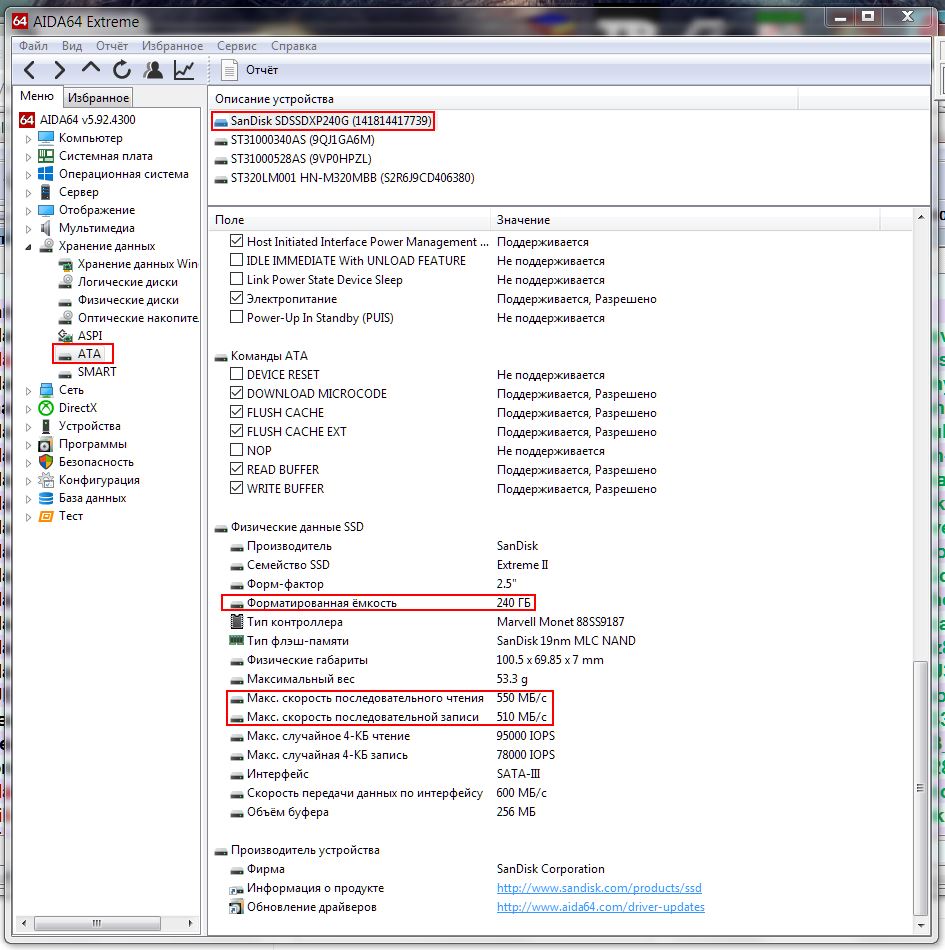Viewport: 945px width, 950px height.
Task: Toggle the FLUSH CACHE EXT checkbox
Action: pos(236,431)
